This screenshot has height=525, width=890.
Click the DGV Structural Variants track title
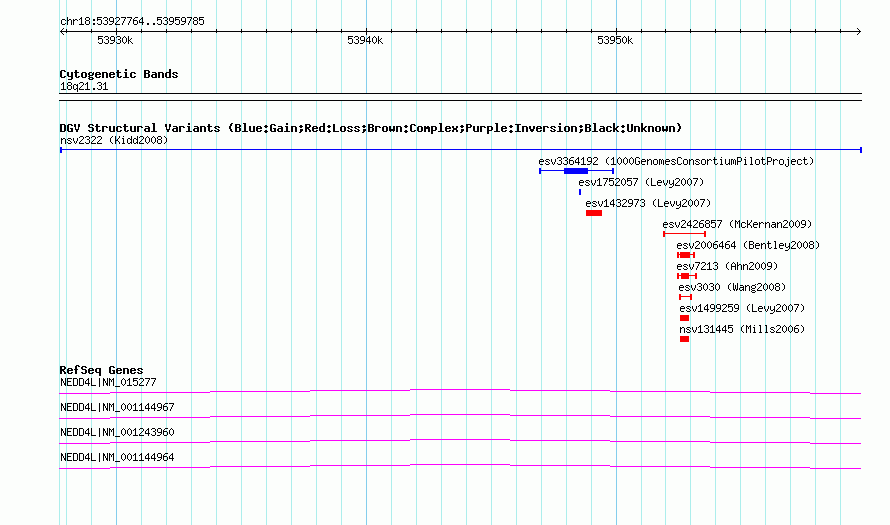[x=371, y=128]
